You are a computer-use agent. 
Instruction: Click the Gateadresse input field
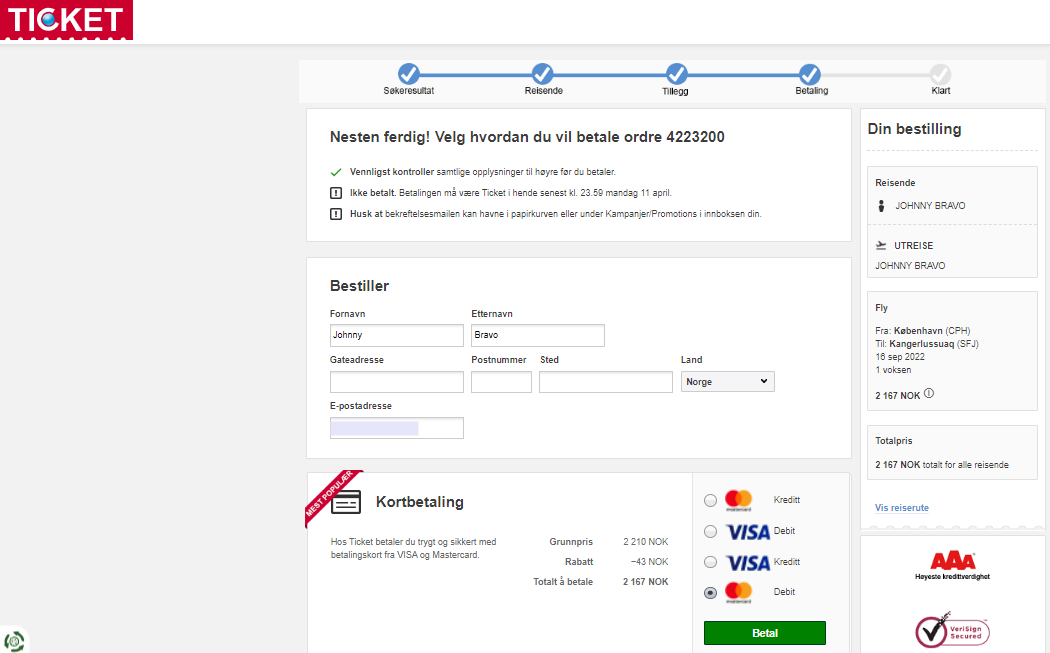coord(396,382)
